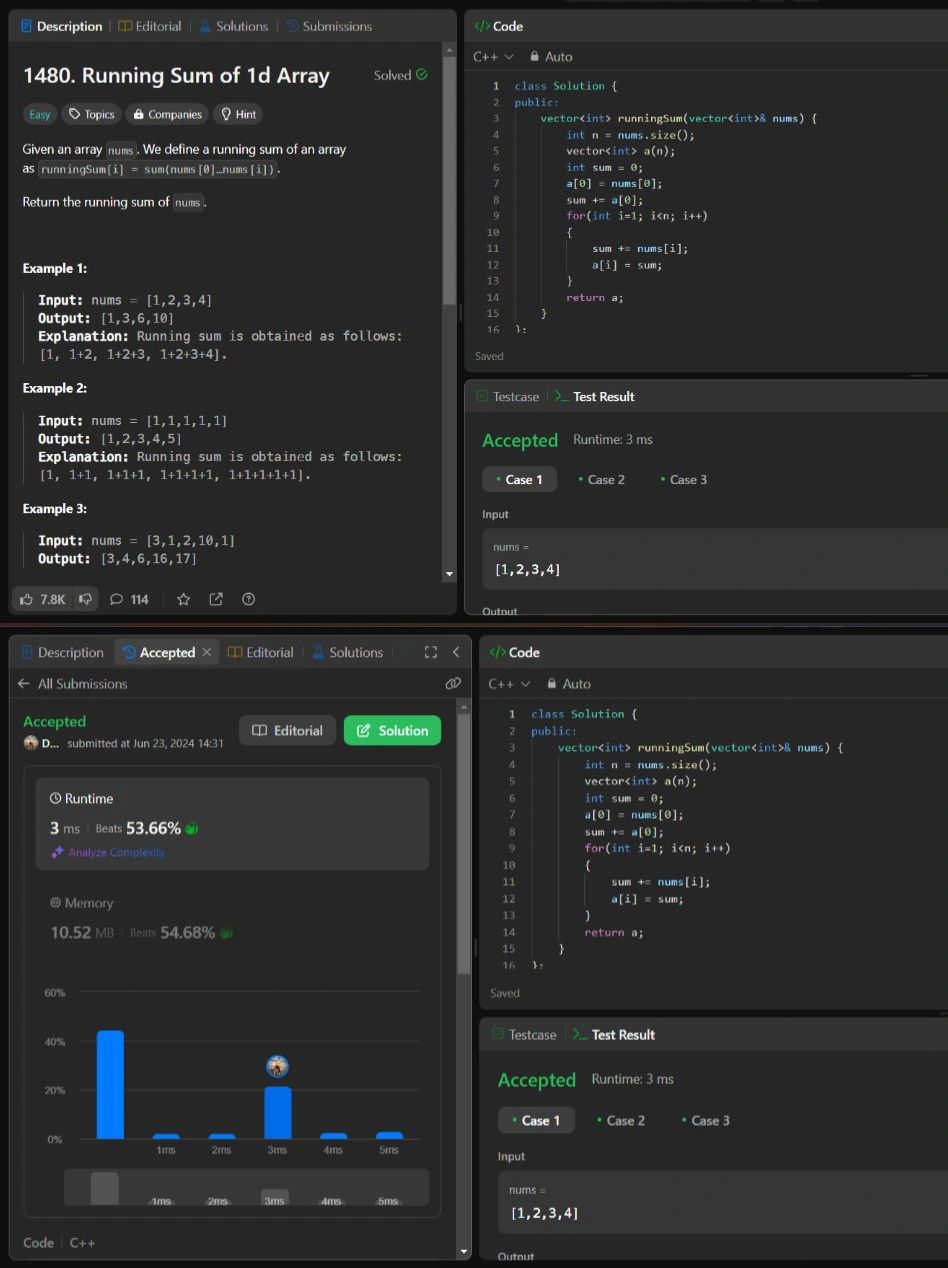Click the 3ms handle on the runtime range slider
948x1268 pixels.
coord(274,1197)
